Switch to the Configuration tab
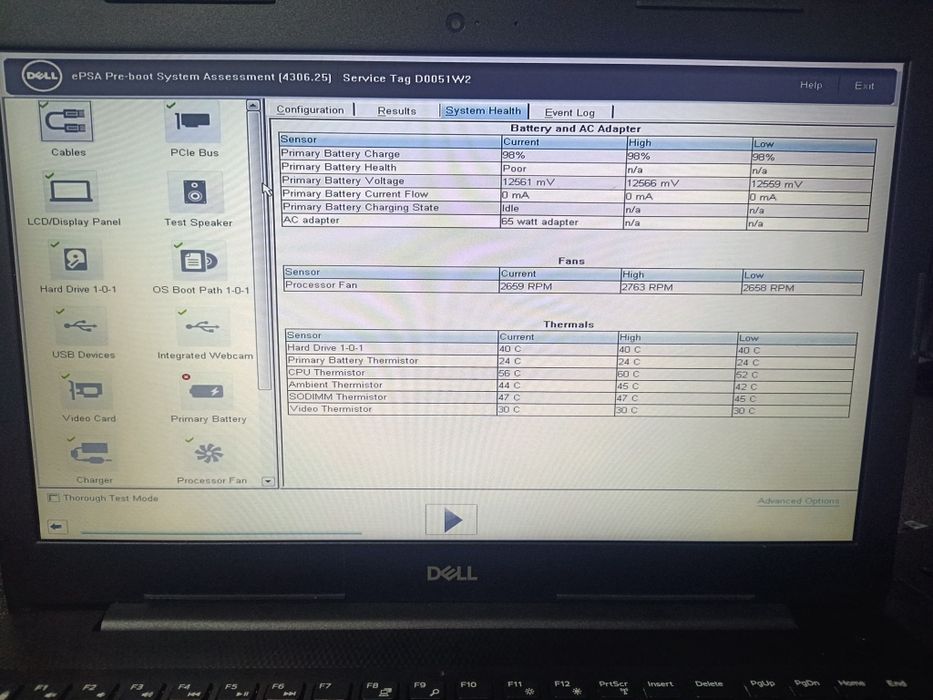Screen dimensions: 933x700 [x=310, y=110]
